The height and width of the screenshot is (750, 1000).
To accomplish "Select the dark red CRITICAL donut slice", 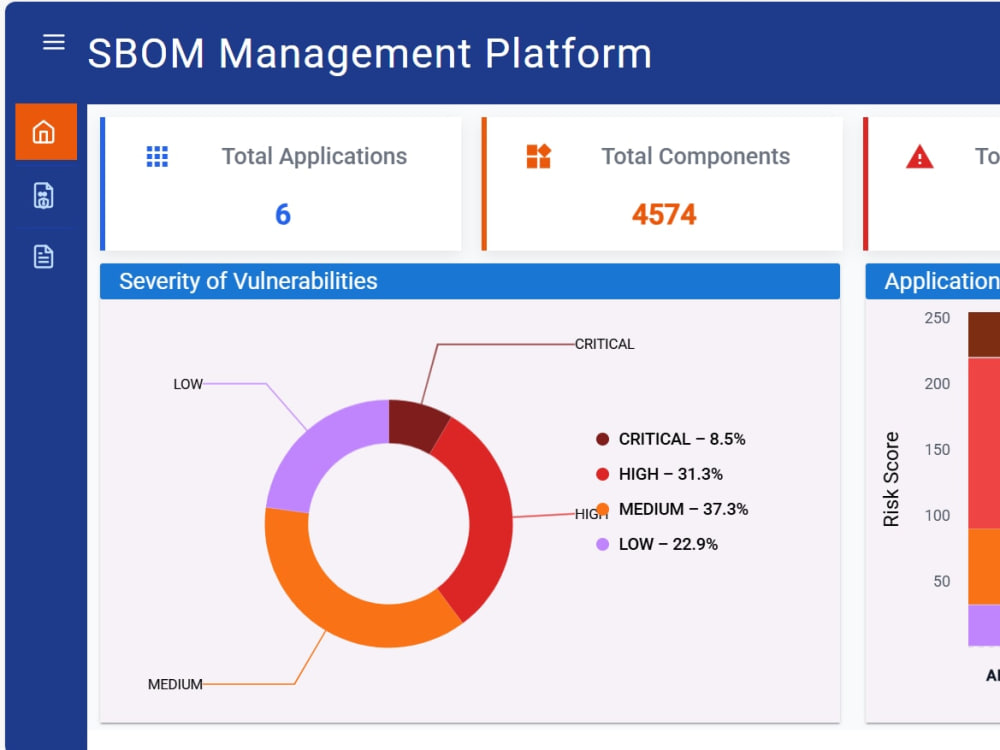I will [x=416, y=423].
